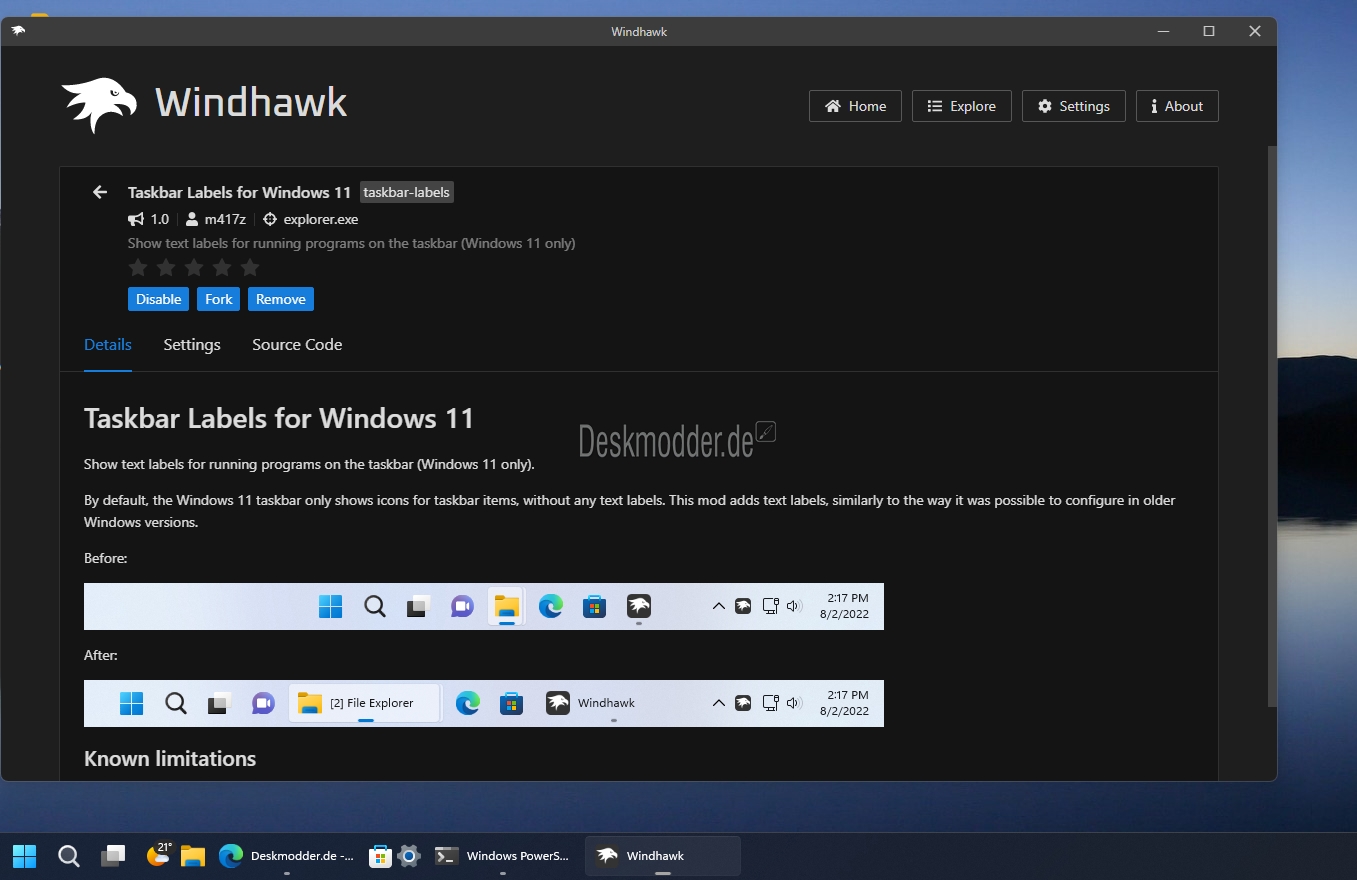
Task: Open the Windows Start menu
Action: [x=24, y=856]
